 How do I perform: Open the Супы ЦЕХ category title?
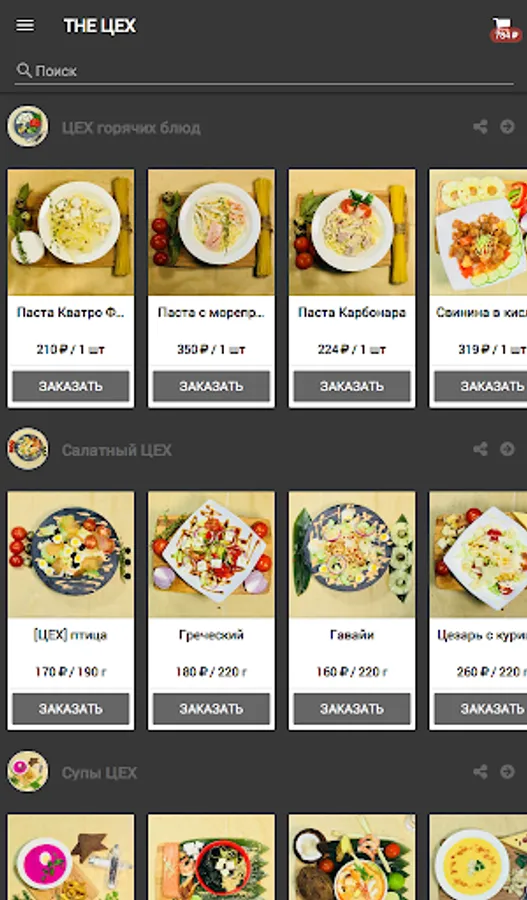pos(99,773)
